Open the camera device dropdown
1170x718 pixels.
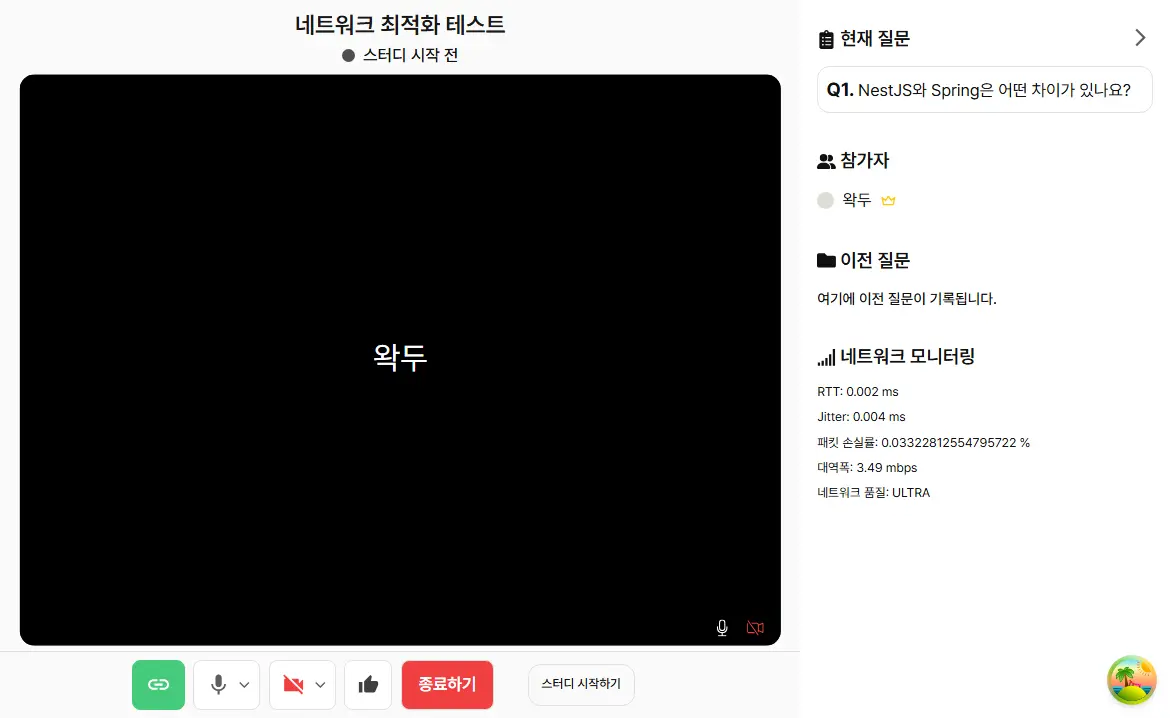tap(320, 684)
